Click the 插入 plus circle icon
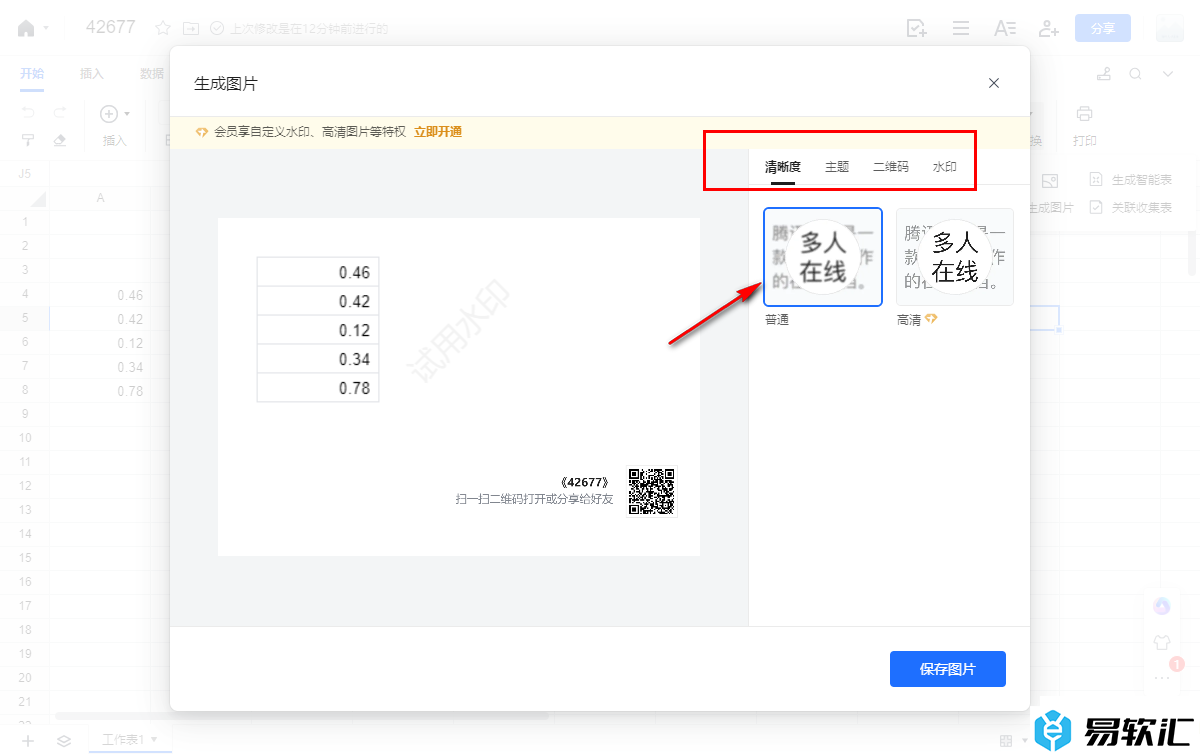 click(109, 114)
